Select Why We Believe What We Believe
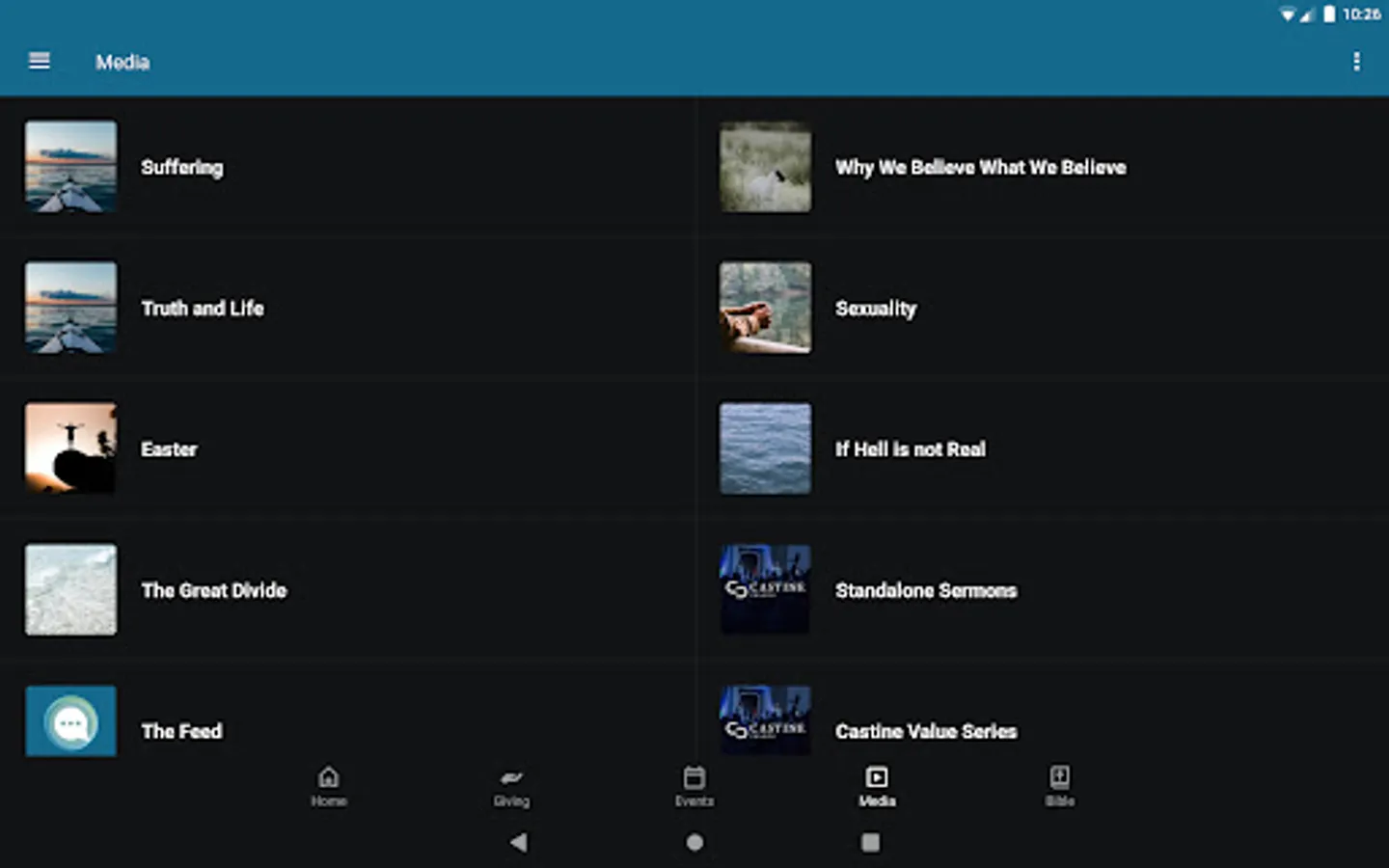The image size is (1389, 868). (x=981, y=168)
